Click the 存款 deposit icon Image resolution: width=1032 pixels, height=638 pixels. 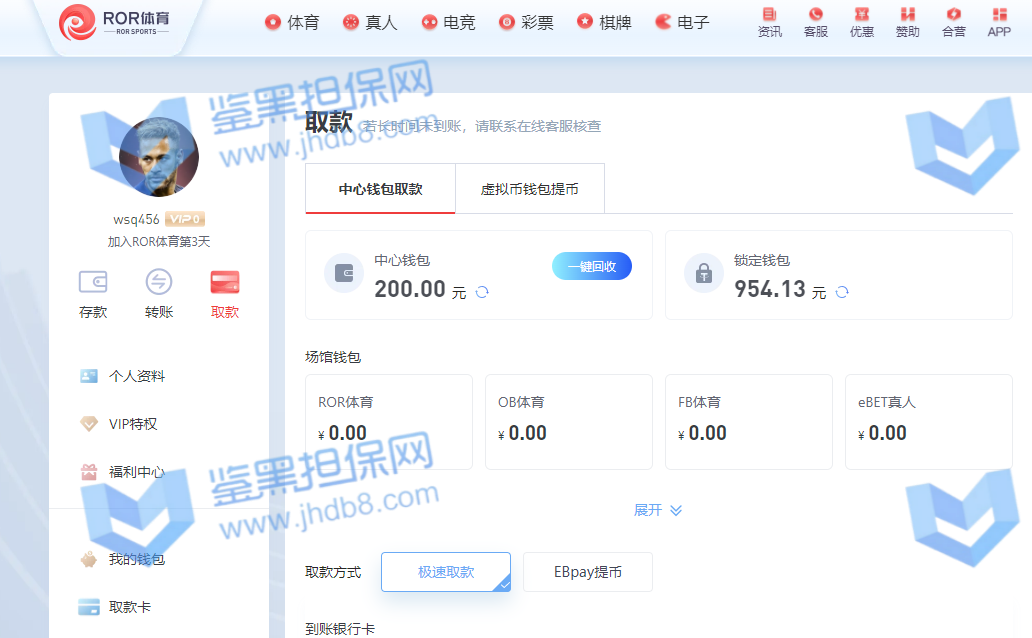click(93, 294)
